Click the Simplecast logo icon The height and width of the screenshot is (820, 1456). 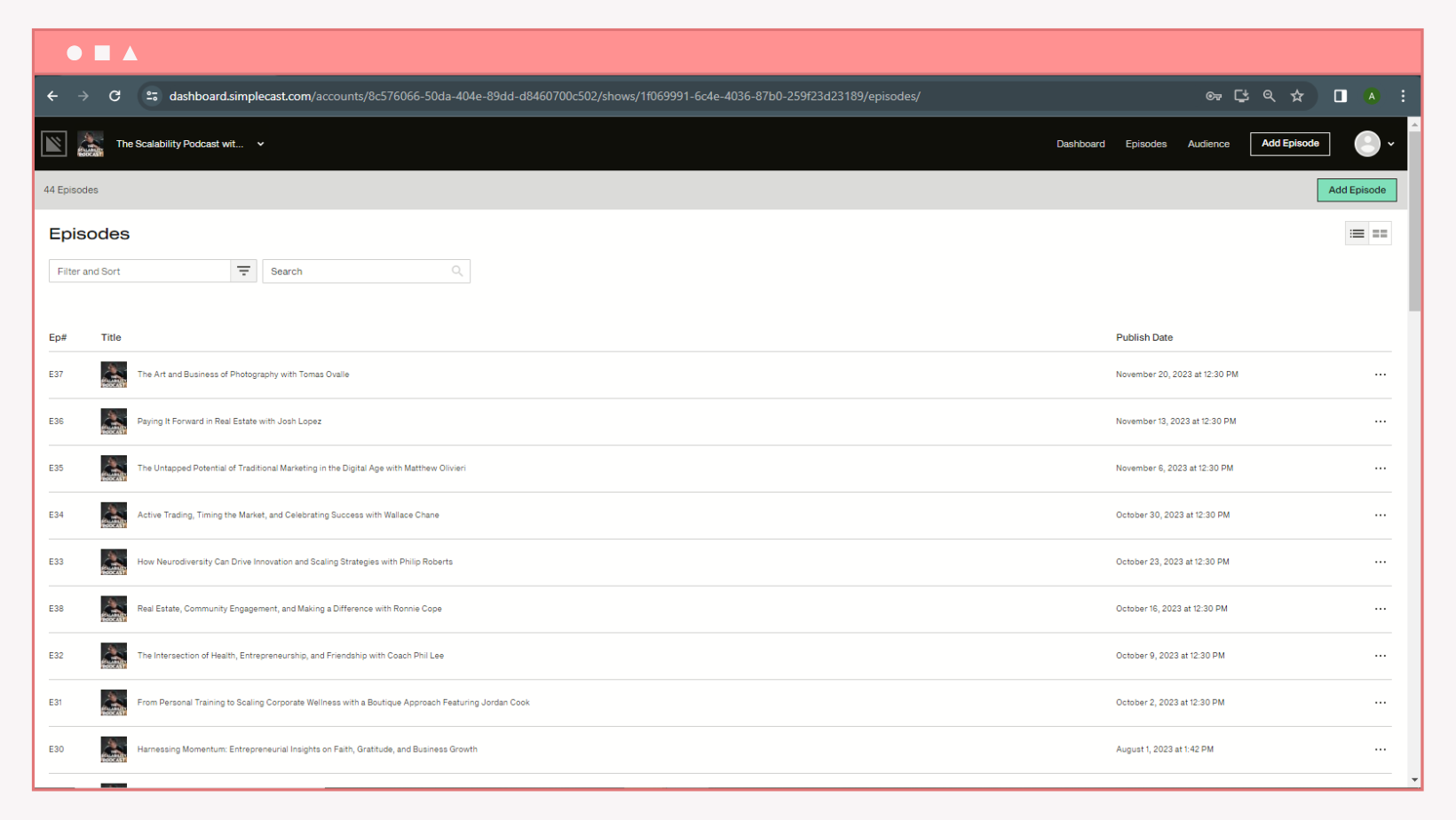coord(54,144)
